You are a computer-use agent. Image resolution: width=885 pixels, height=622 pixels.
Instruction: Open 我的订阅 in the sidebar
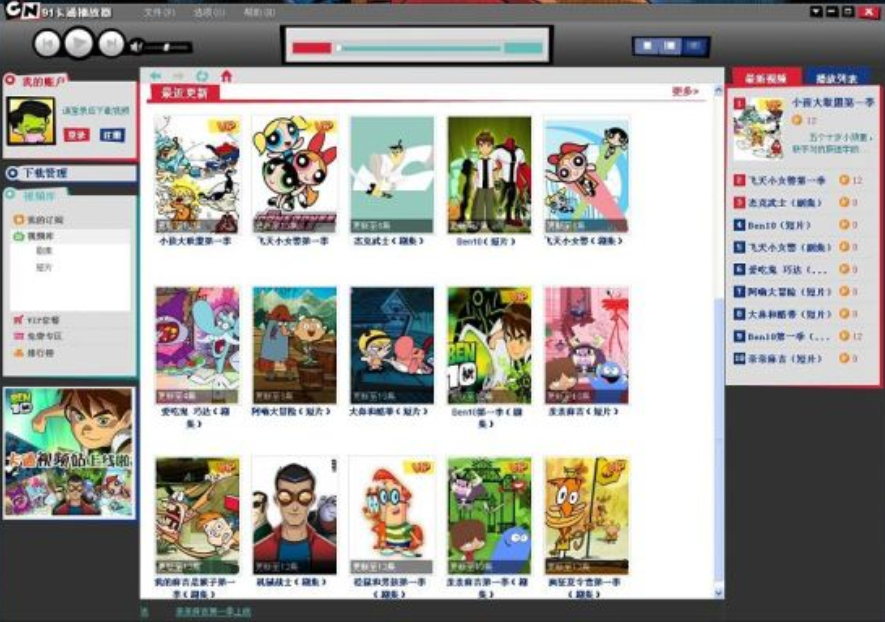coord(45,220)
